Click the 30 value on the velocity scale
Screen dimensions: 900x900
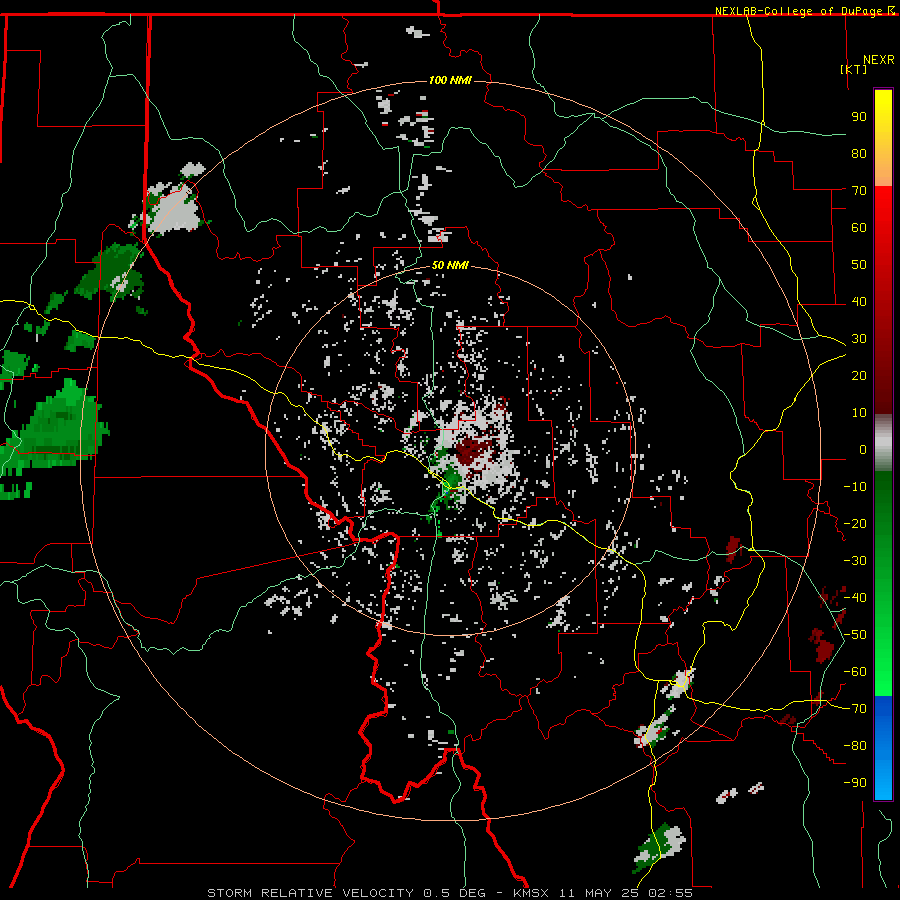coord(859,339)
